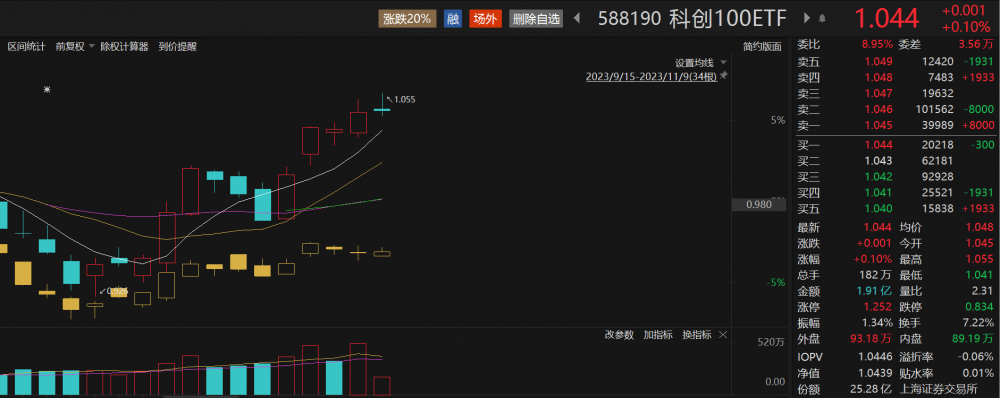Screen dimensions: 1000x398
Task: Set a 到价提醒 price alert
Action: click(x=178, y=47)
